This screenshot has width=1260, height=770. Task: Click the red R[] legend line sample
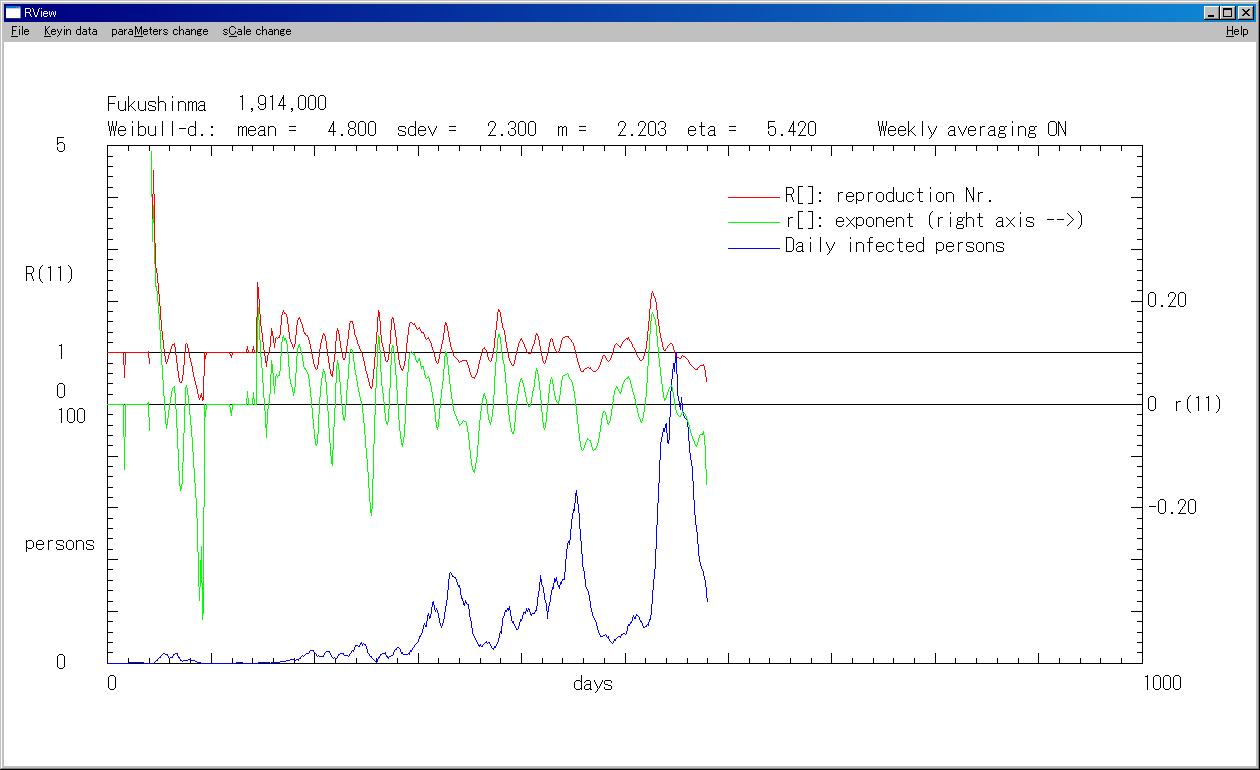(753, 197)
